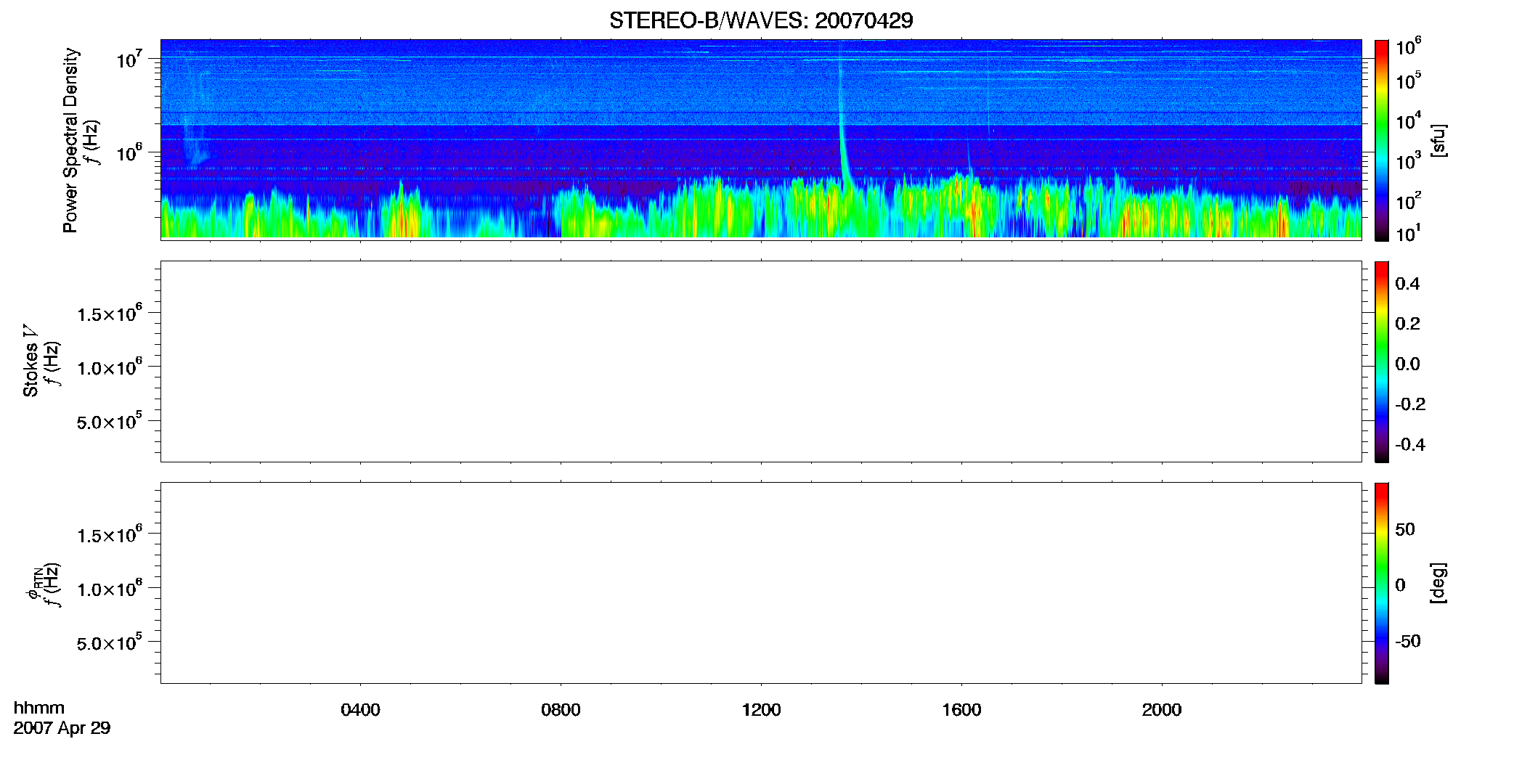Click the Stokes V axis label
The height and width of the screenshot is (784, 1522).
[x=30, y=360]
